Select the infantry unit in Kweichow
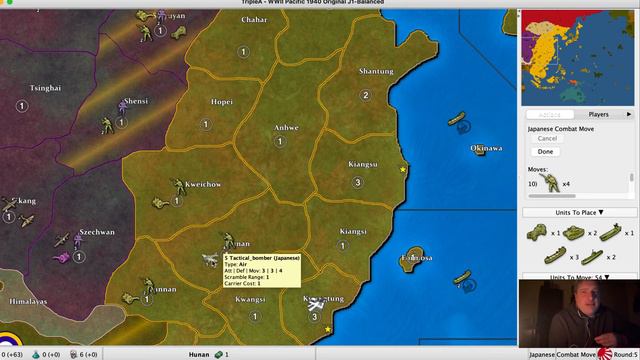640x360 pixels. click(179, 187)
